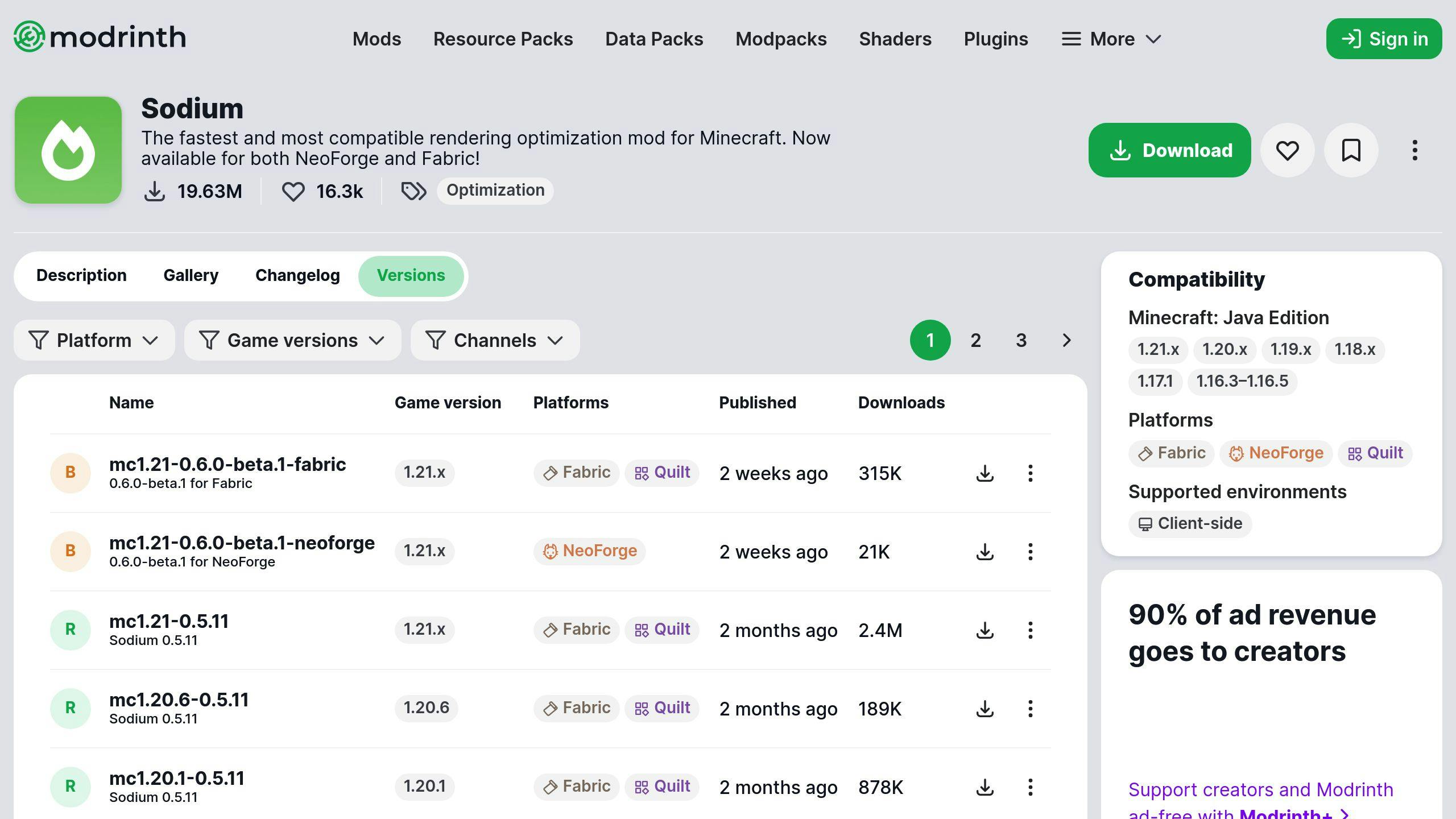Viewport: 1456px width, 819px height.
Task: Favorite Sodium with the heart button
Action: click(x=1288, y=150)
